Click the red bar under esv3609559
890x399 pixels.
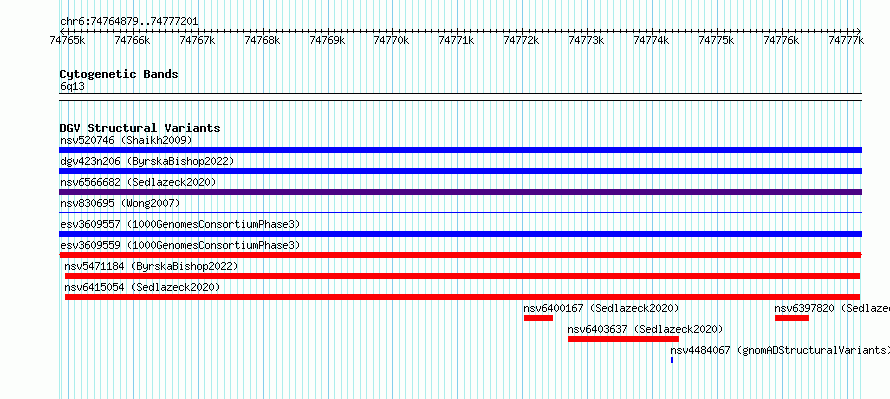click(x=460, y=255)
